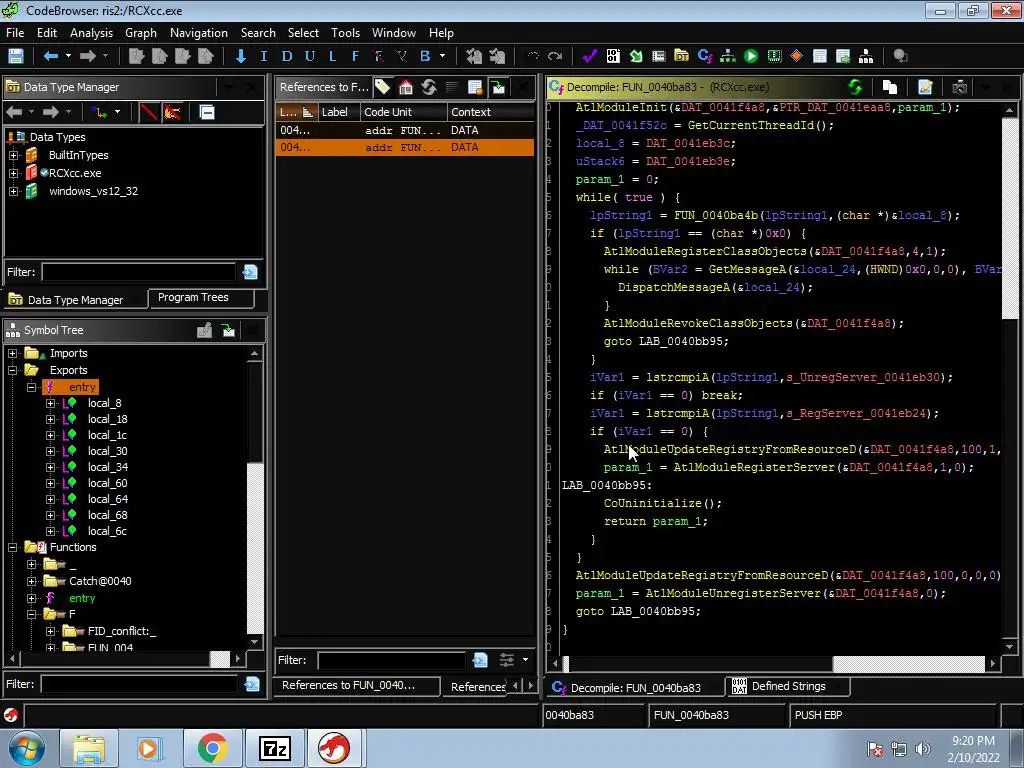Click the green run play icon

751,56
